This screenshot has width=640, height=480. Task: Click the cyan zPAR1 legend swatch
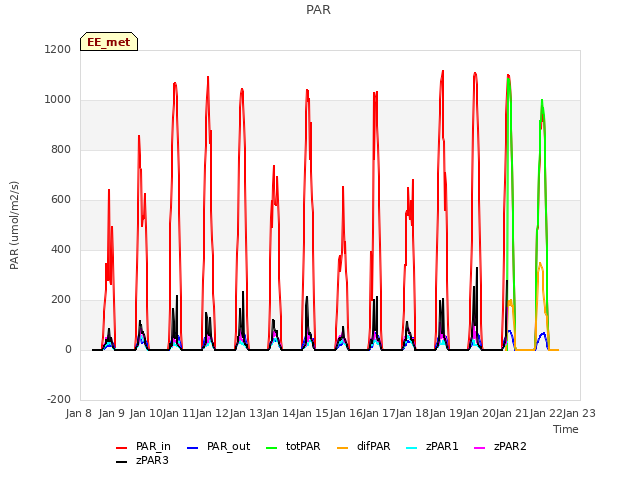click(412, 448)
